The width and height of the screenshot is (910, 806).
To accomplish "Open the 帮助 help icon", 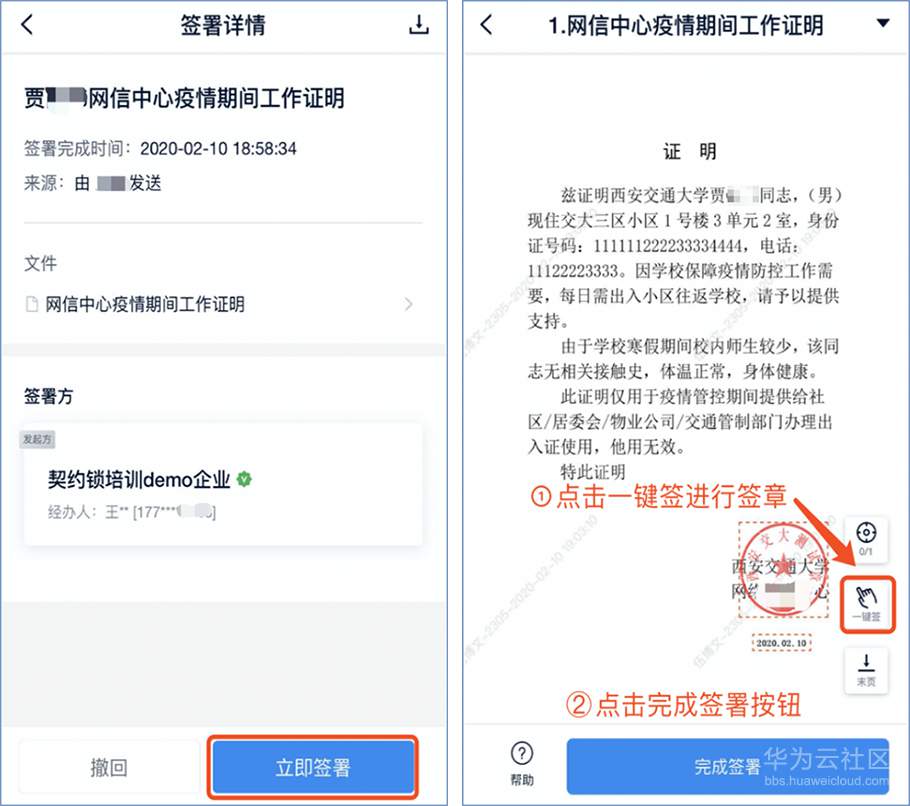I will coord(522,762).
